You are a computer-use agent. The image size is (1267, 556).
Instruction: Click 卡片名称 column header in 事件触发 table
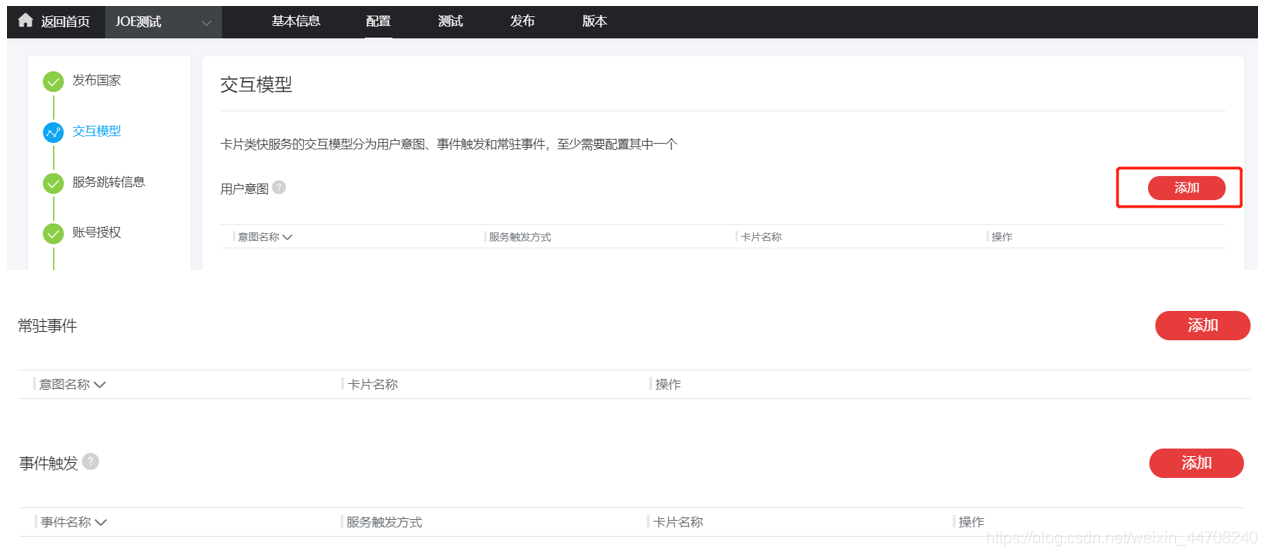coord(678,522)
